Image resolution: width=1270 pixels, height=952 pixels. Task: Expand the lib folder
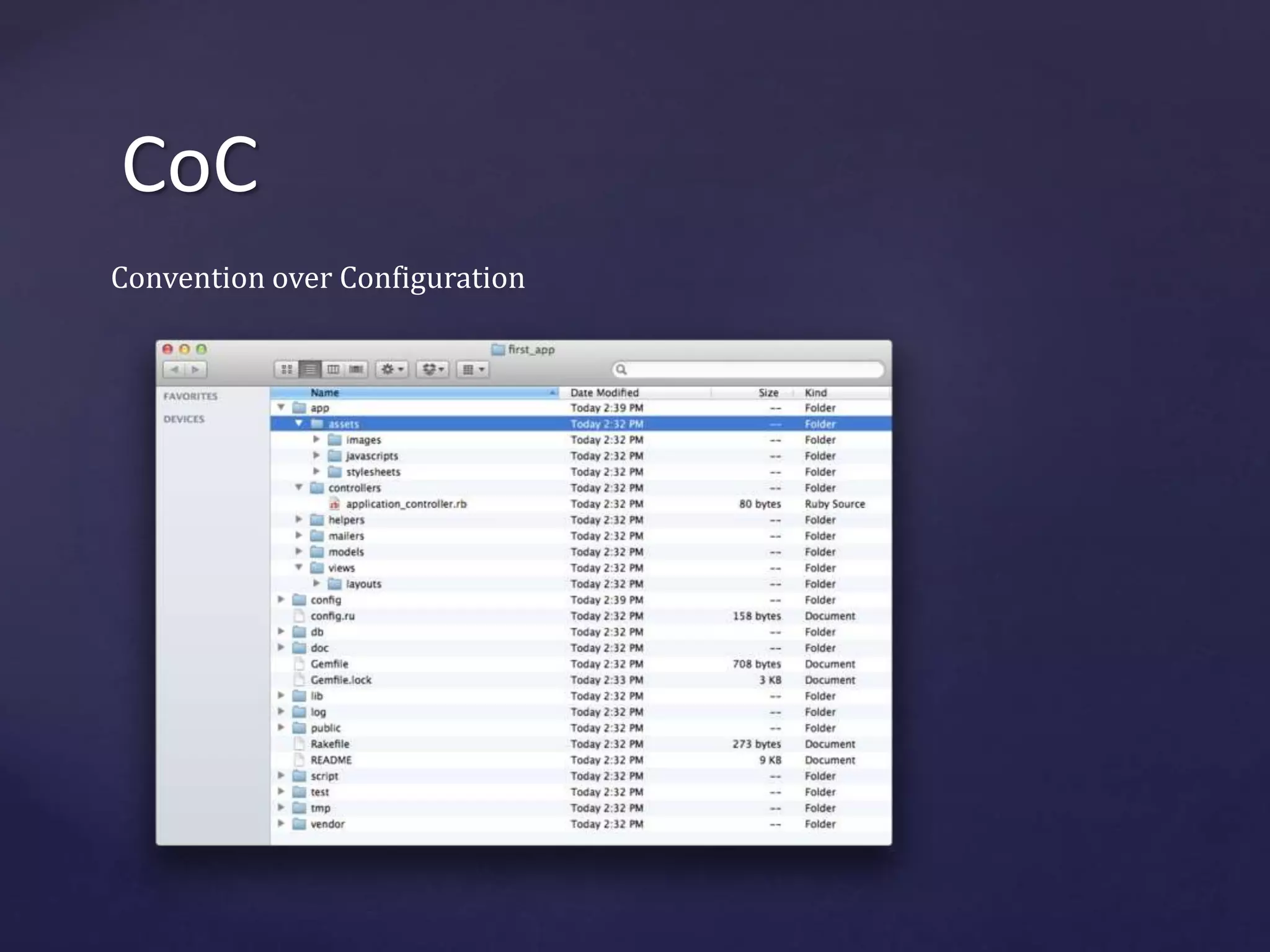[x=281, y=695]
